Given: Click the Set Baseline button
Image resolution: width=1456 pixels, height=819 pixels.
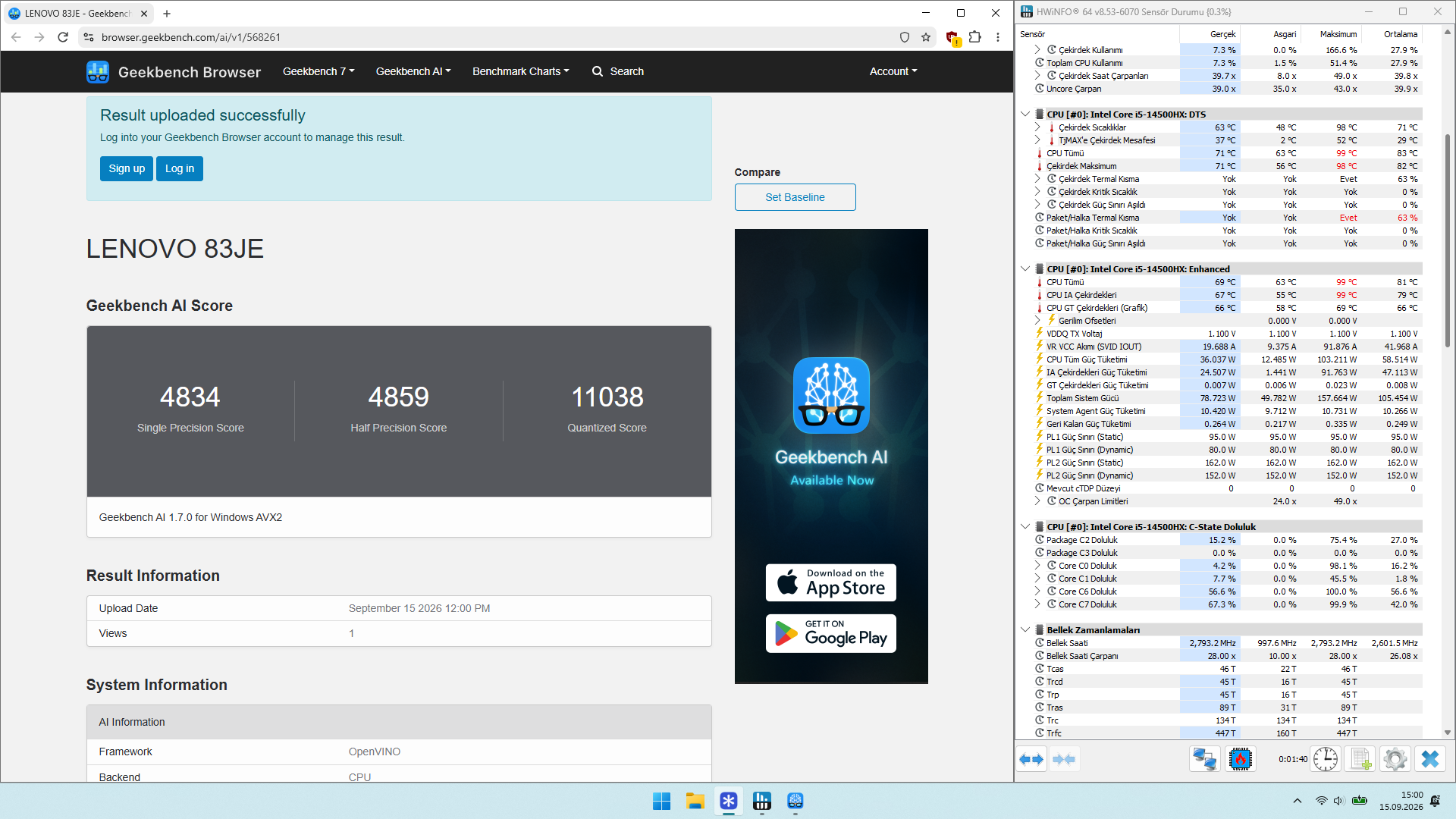Looking at the screenshot, I should (x=795, y=197).
